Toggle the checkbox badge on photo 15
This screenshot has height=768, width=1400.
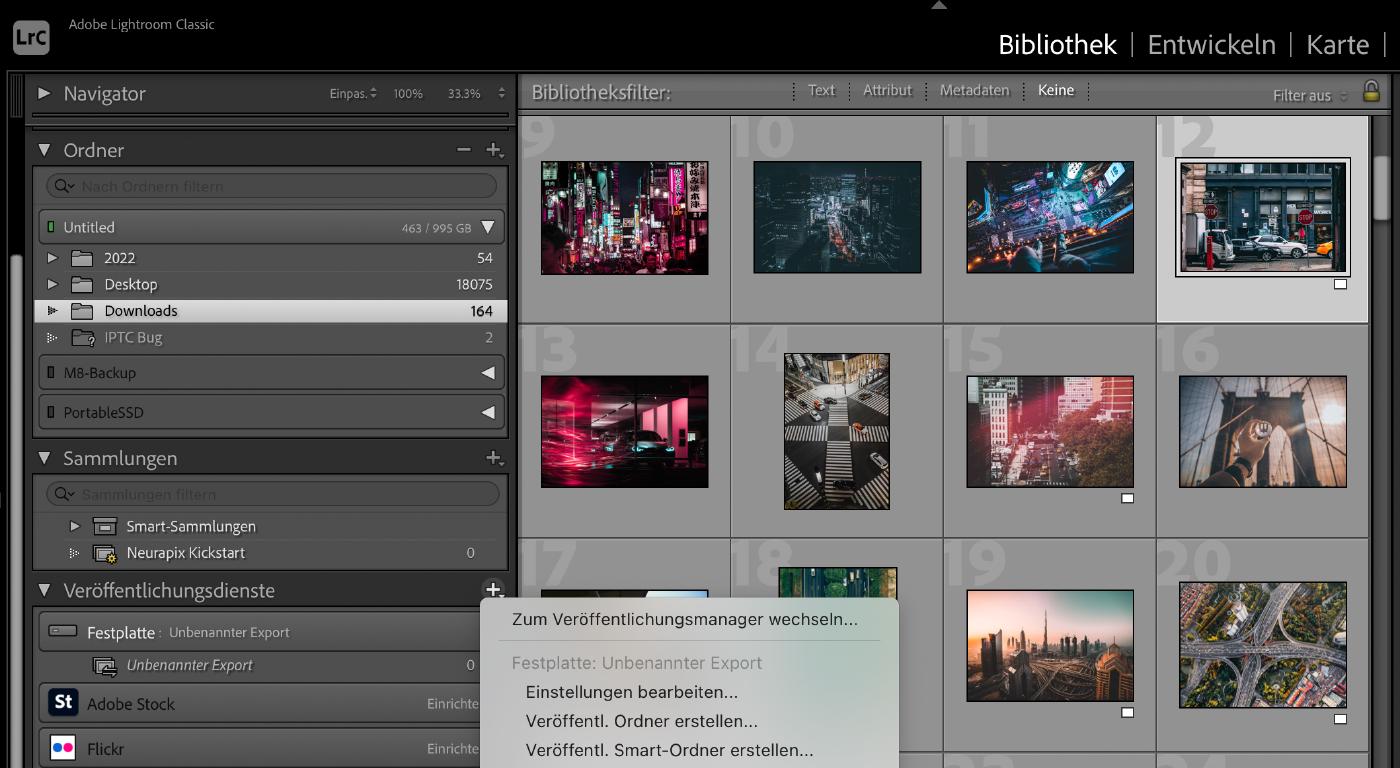pyautogui.click(x=1127, y=497)
